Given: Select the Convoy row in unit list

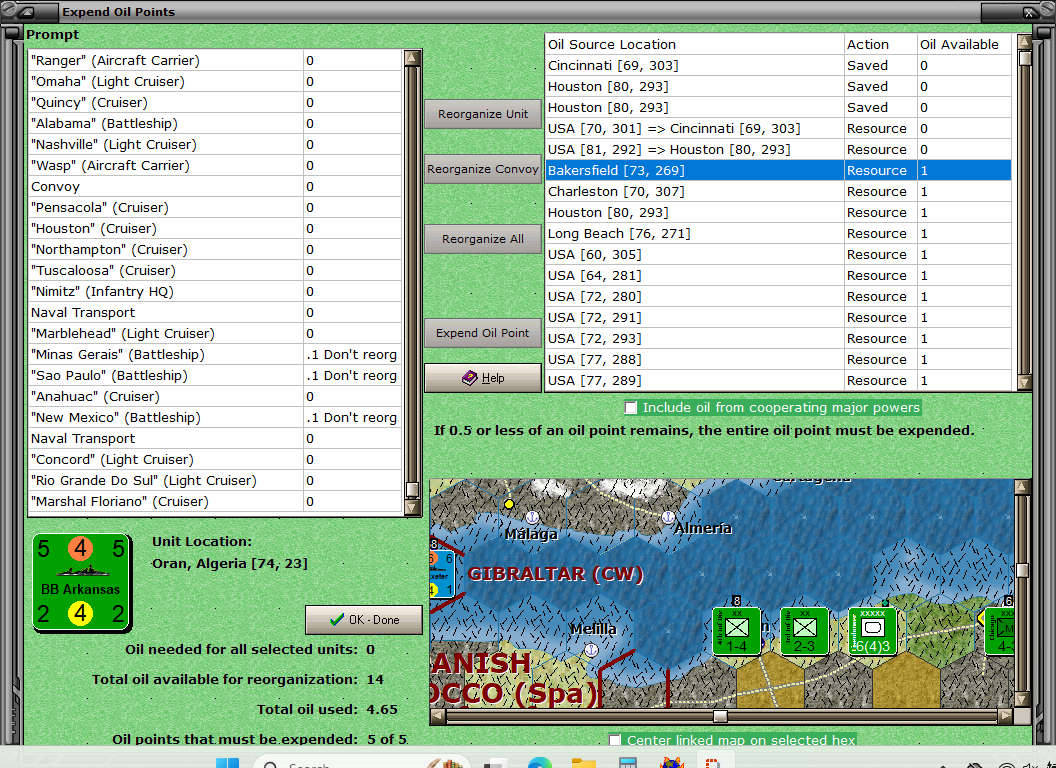Looking at the screenshot, I should pos(216,187).
